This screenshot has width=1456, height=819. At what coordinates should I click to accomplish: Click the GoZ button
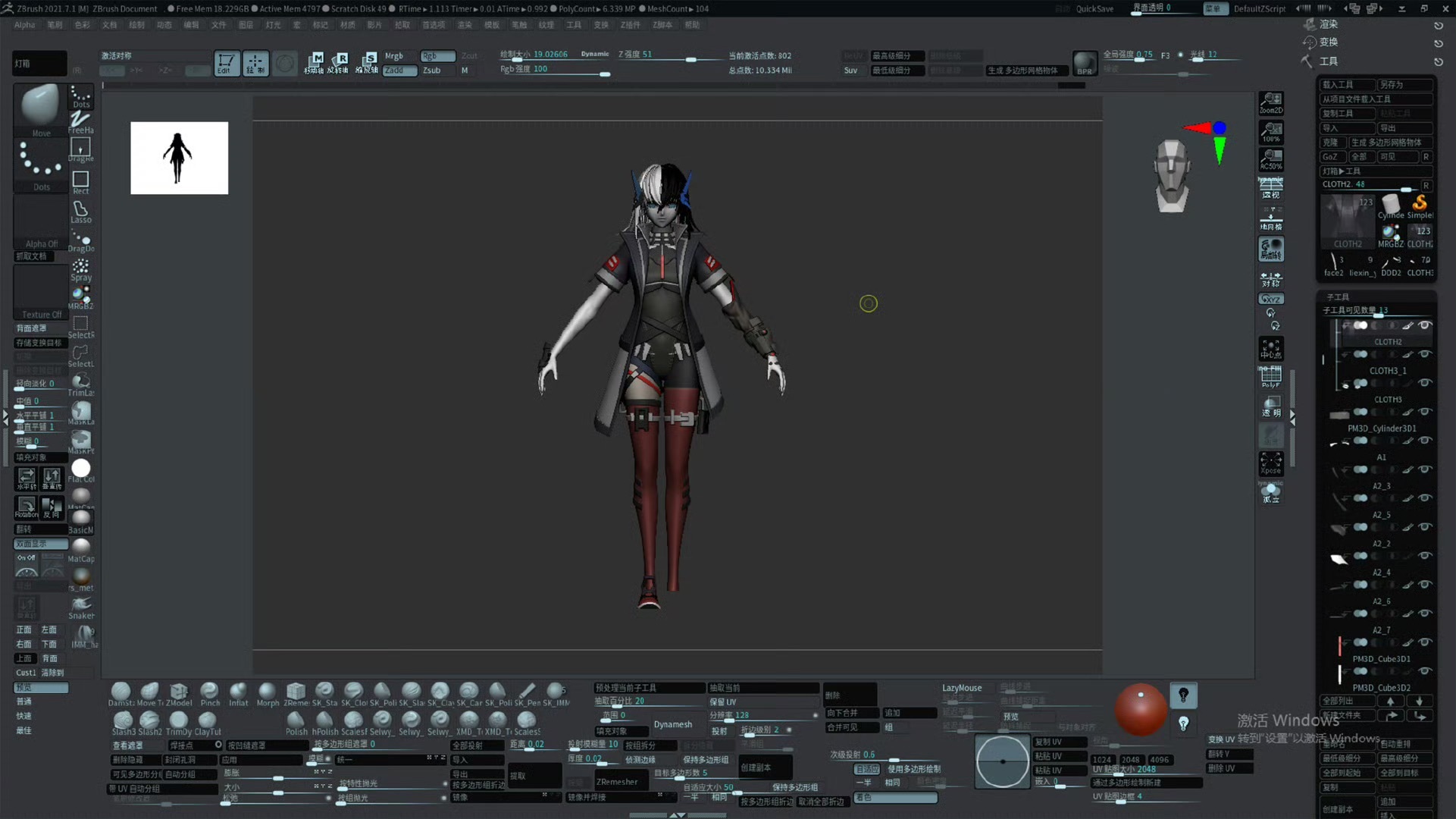(x=1331, y=157)
